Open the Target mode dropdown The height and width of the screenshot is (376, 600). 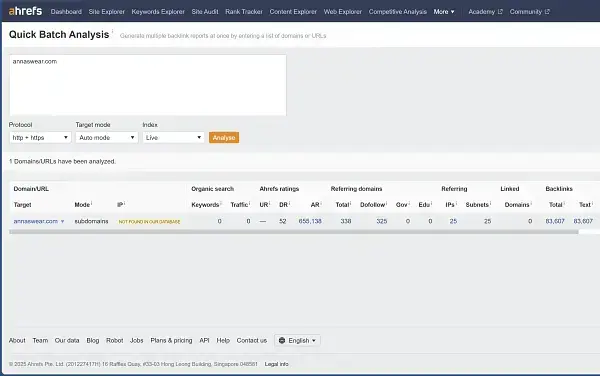107,137
